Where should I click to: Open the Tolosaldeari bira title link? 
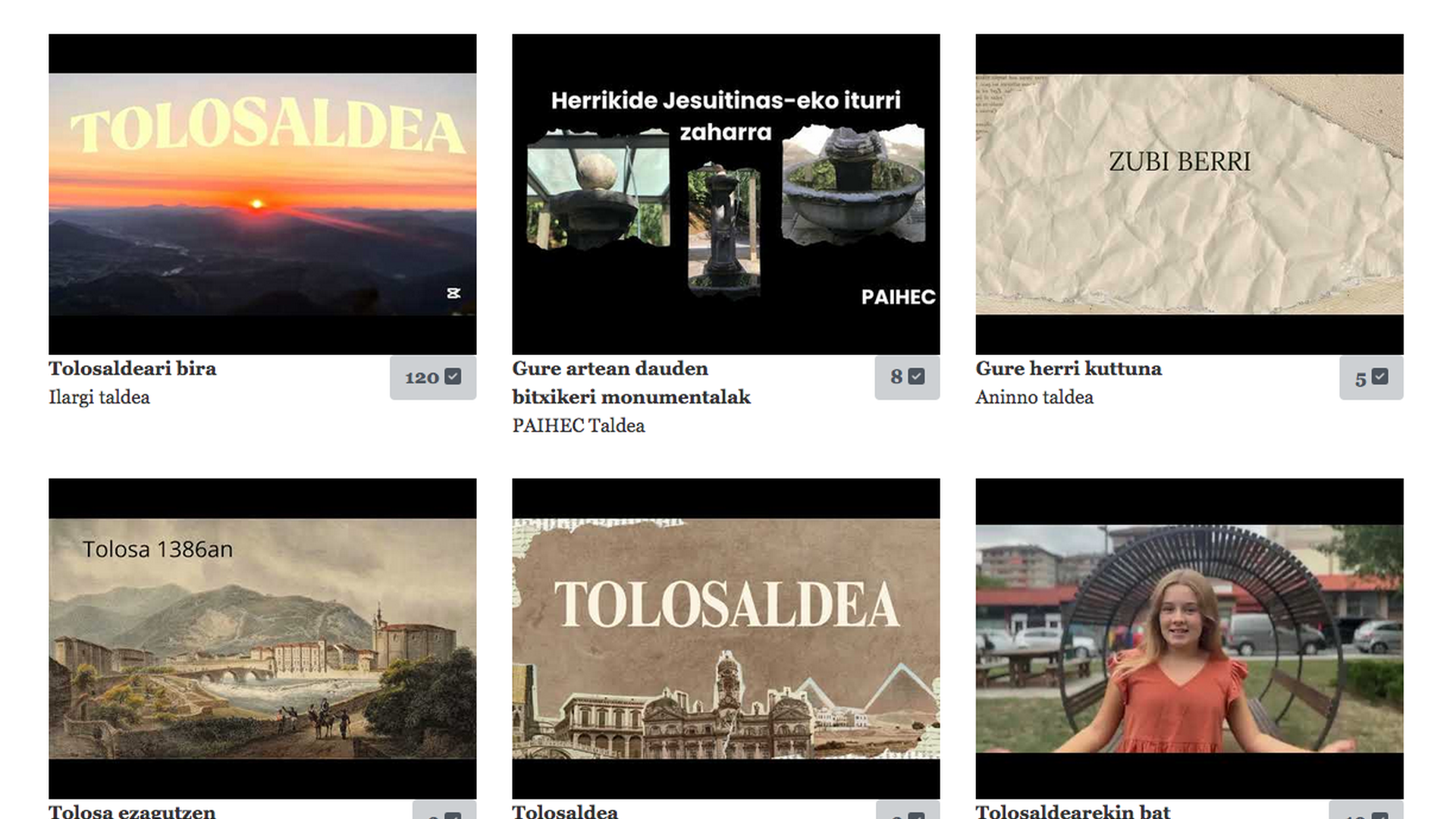click(133, 369)
